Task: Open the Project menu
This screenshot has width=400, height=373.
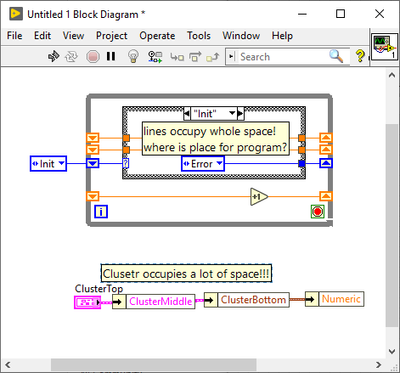Action: pyautogui.click(x=112, y=35)
